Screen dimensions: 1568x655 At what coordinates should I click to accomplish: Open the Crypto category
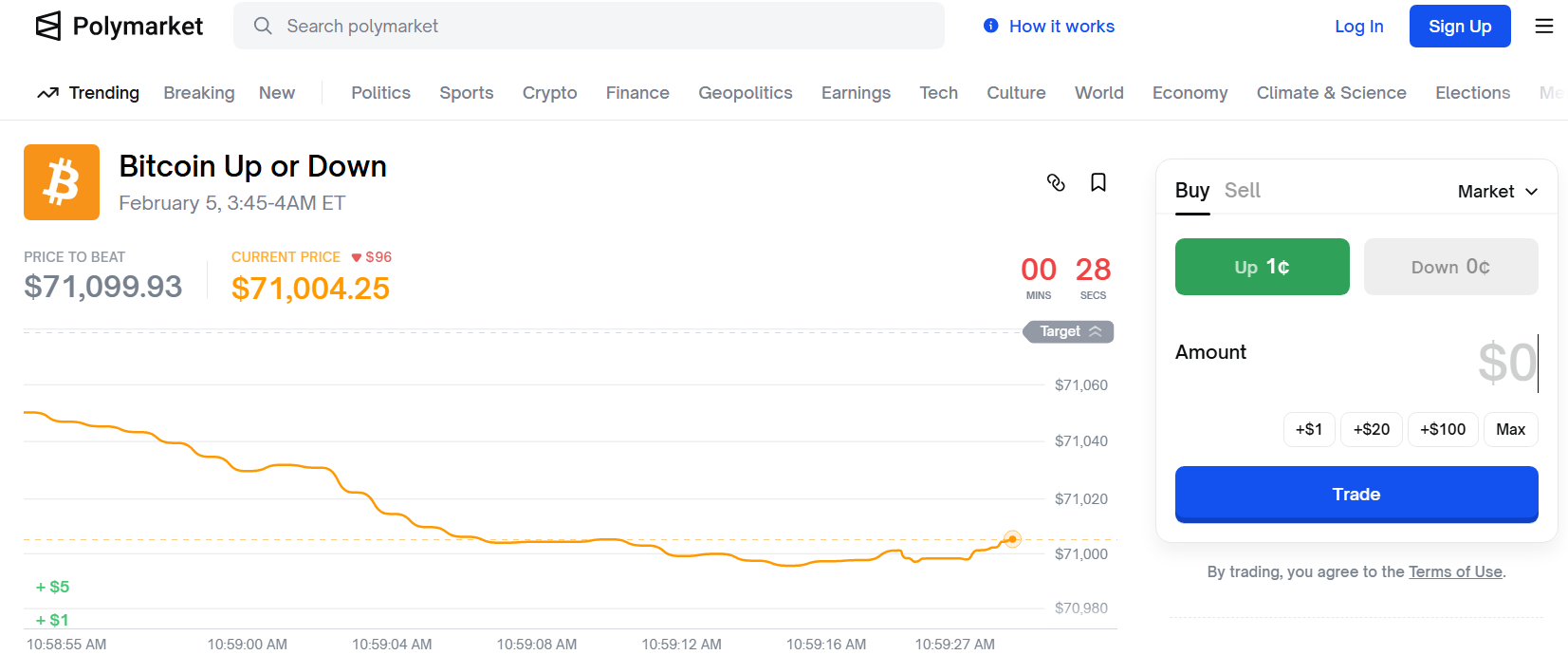[x=549, y=93]
